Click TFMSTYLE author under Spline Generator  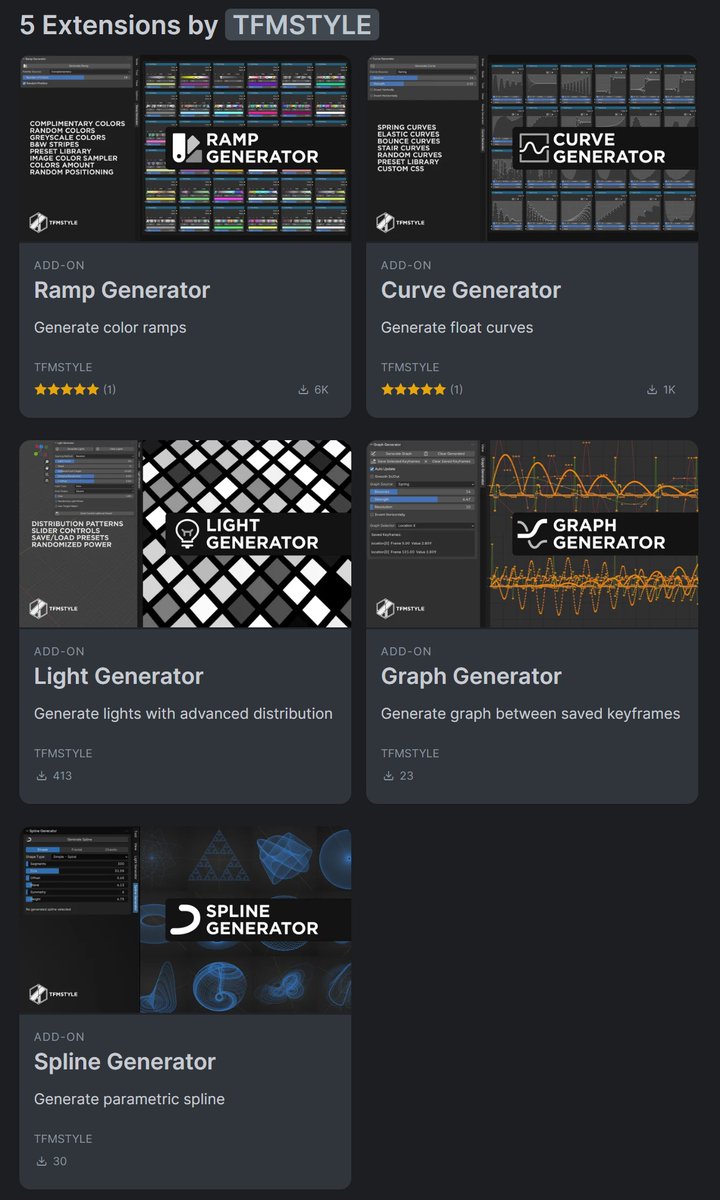[x=63, y=1139]
